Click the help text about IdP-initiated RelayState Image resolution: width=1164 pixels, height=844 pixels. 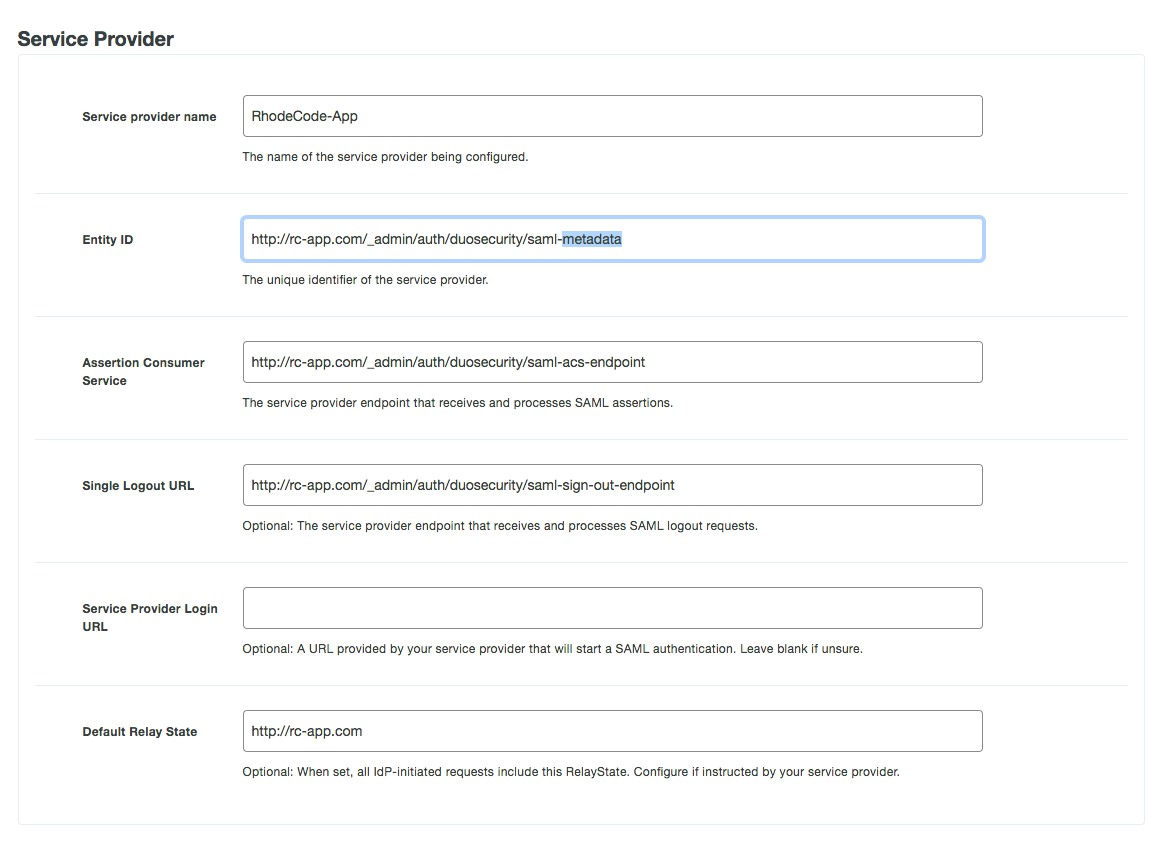coord(570,772)
